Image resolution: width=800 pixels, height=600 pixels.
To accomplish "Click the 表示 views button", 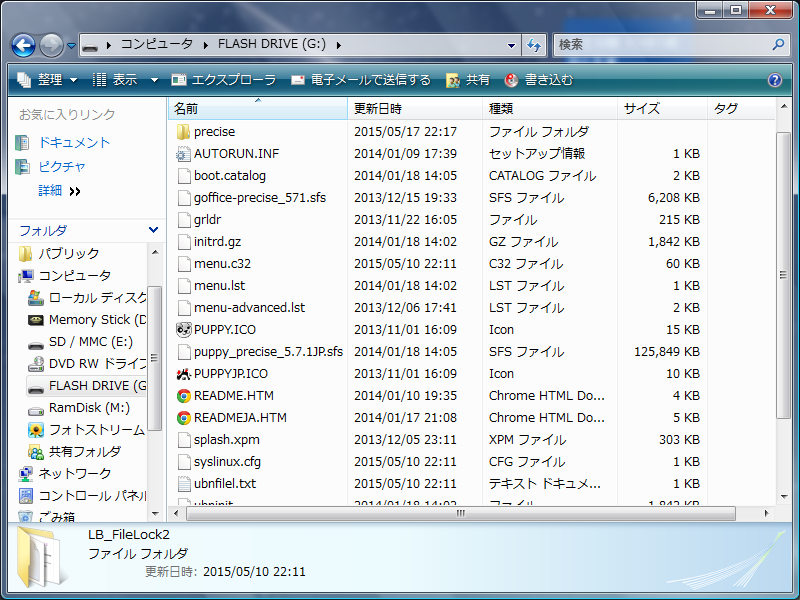I will point(115,80).
